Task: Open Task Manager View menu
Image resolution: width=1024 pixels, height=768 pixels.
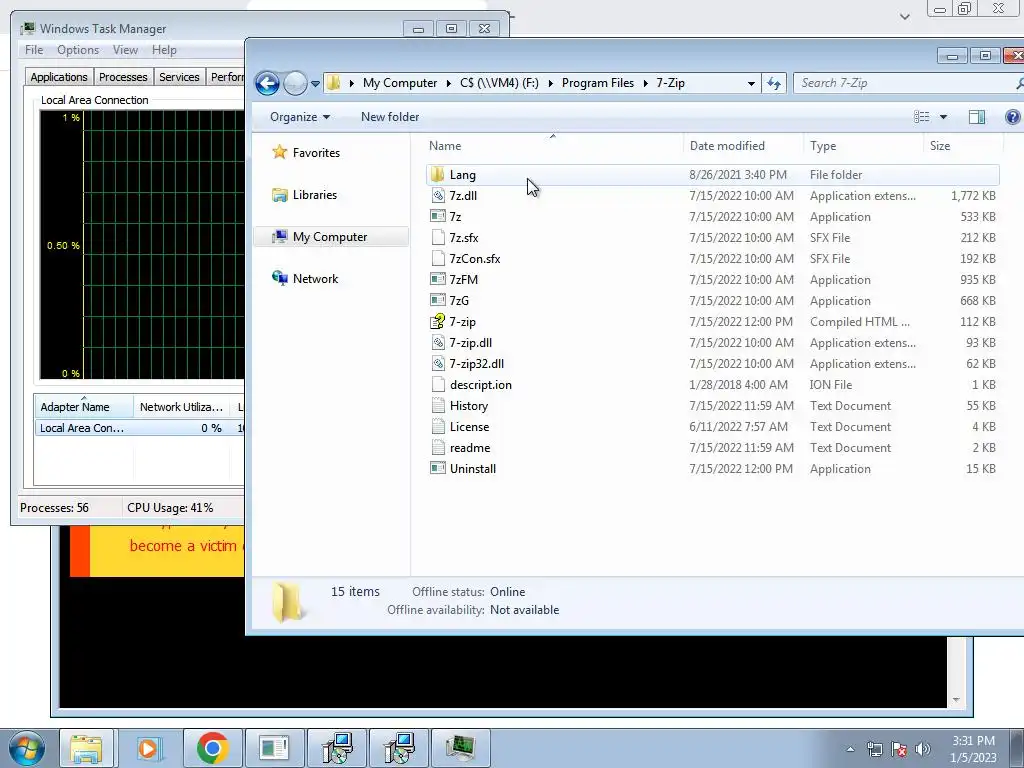Action: pyautogui.click(x=125, y=50)
